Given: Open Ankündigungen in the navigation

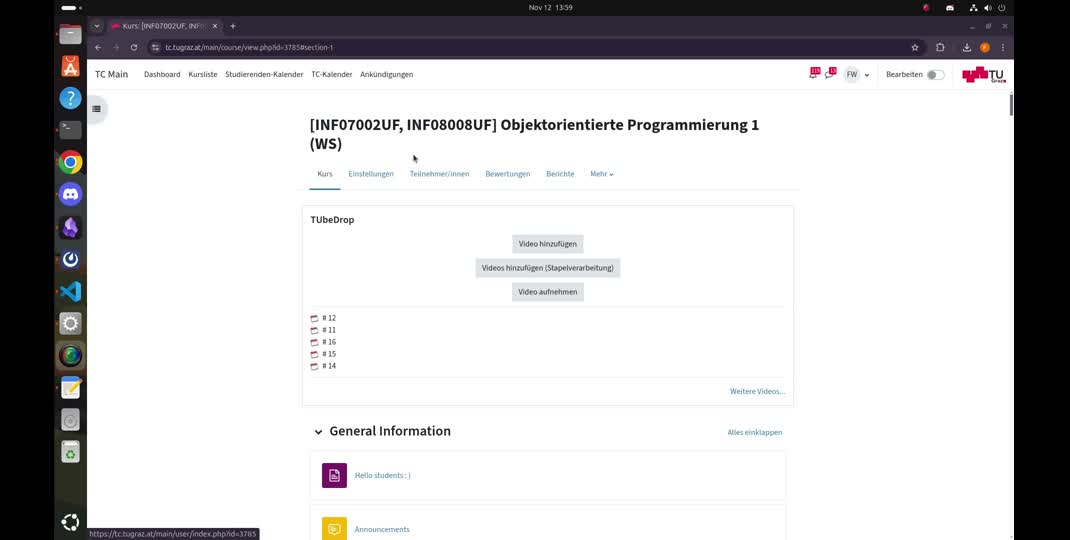Looking at the screenshot, I should pyautogui.click(x=386, y=74).
